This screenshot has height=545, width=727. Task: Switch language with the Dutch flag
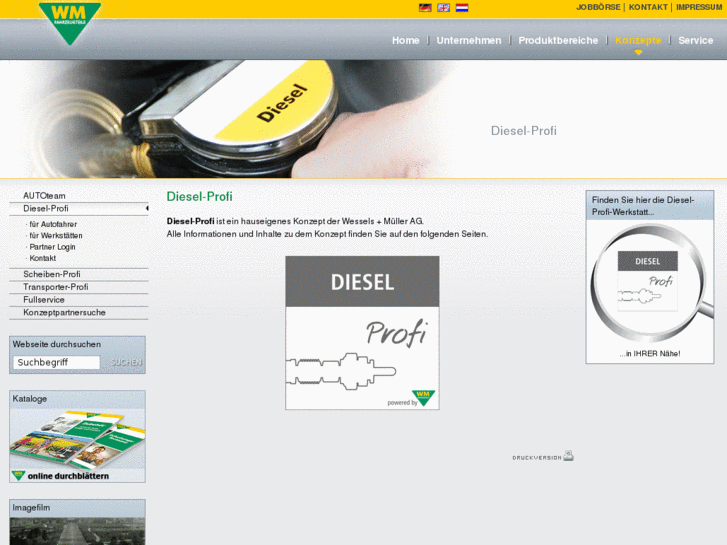[x=462, y=7]
